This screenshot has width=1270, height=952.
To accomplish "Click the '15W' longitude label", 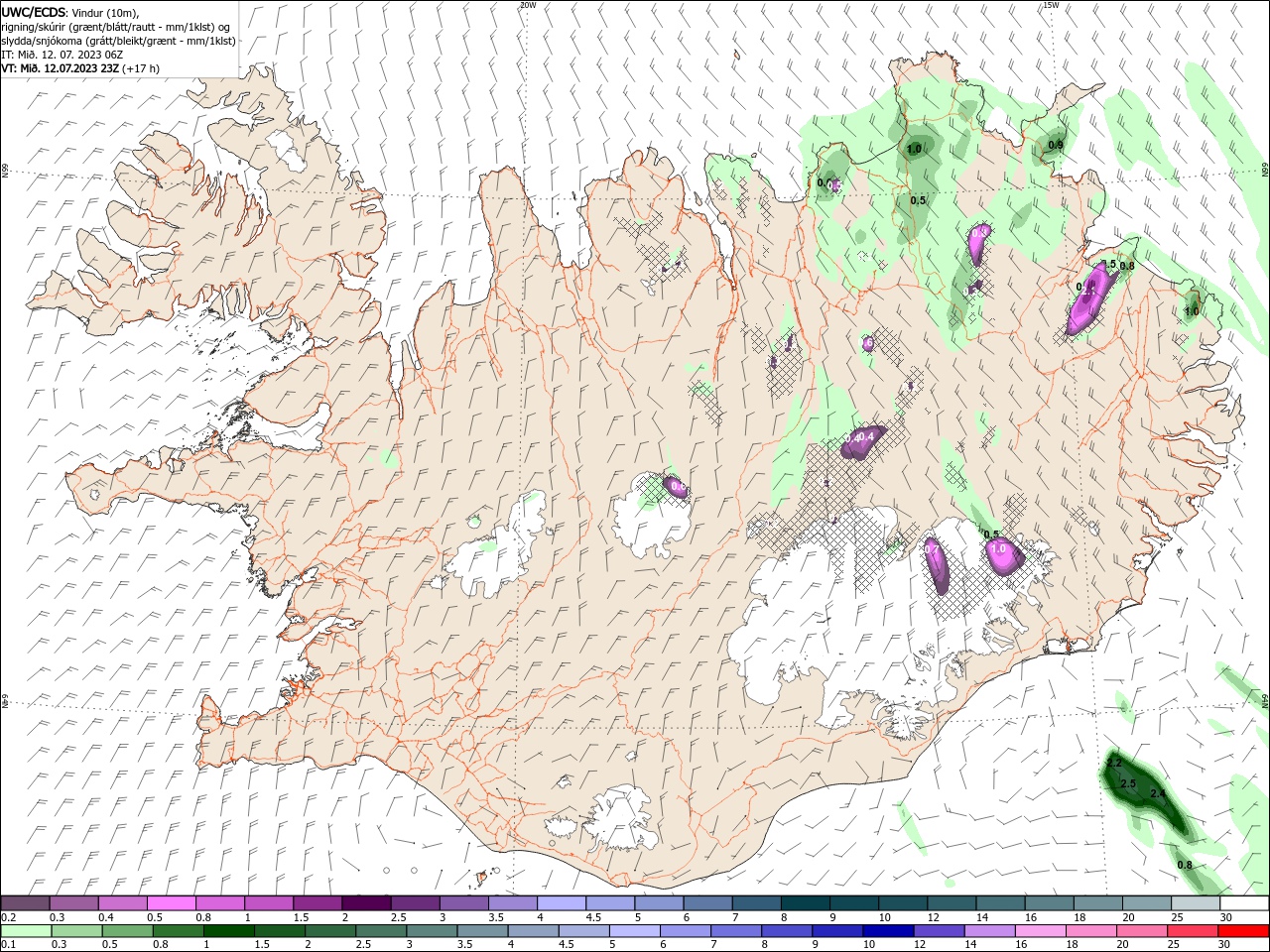I will coord(1051,5).
